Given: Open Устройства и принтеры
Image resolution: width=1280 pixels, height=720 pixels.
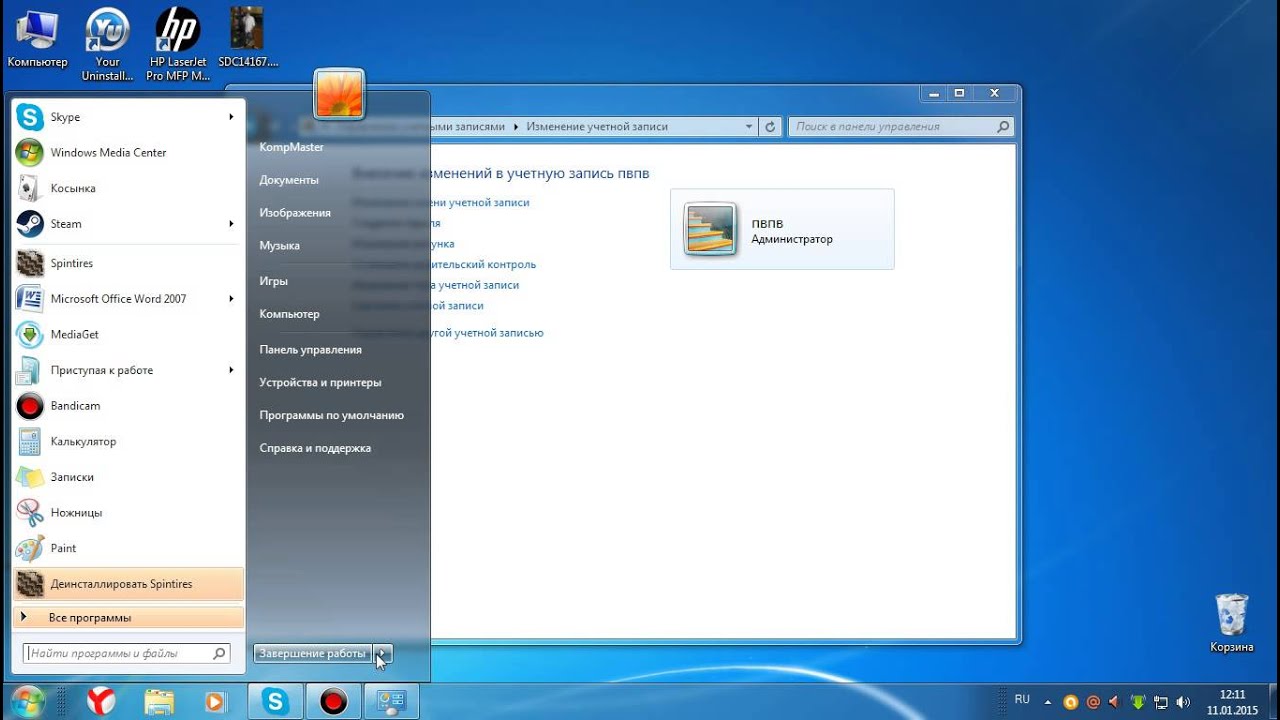Looking at the screenshot, I should click(x=320, y=383).
